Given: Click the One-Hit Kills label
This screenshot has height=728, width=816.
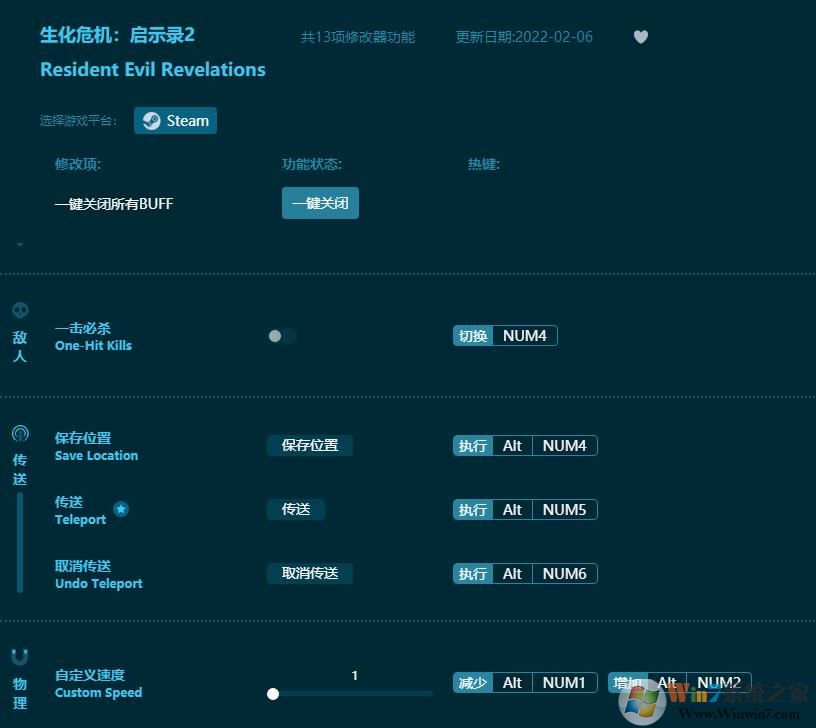Looking at the screenshot, I should [93, 346].
